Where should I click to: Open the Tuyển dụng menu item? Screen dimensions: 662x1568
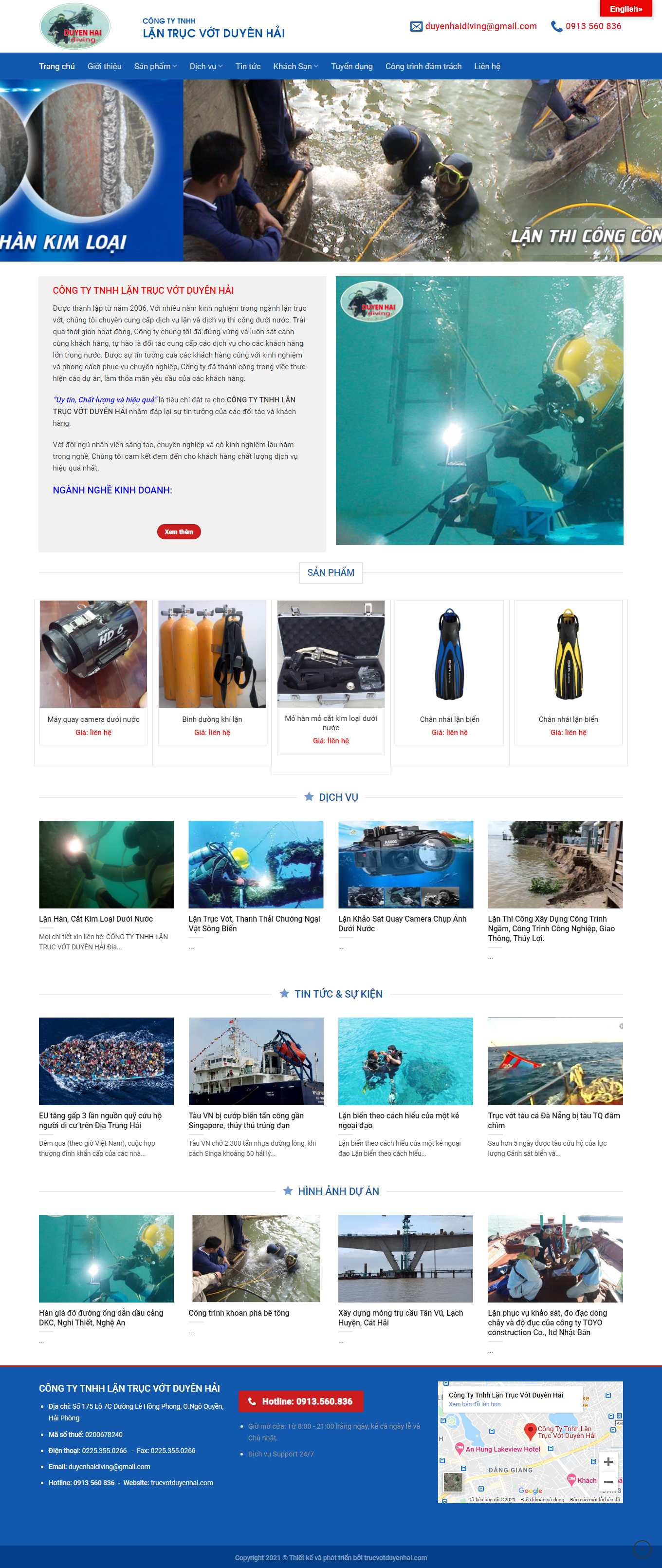coord(351,66)
